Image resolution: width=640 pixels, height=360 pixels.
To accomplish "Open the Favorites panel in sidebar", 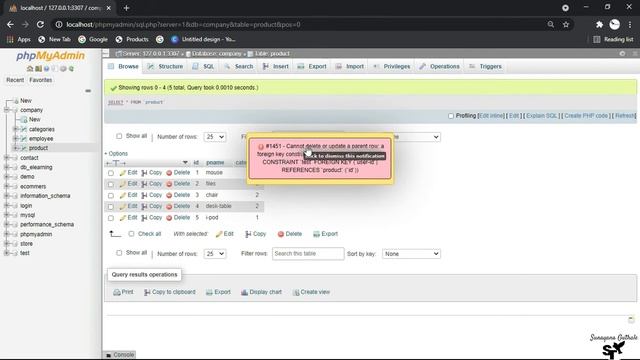I will (40, 80).
